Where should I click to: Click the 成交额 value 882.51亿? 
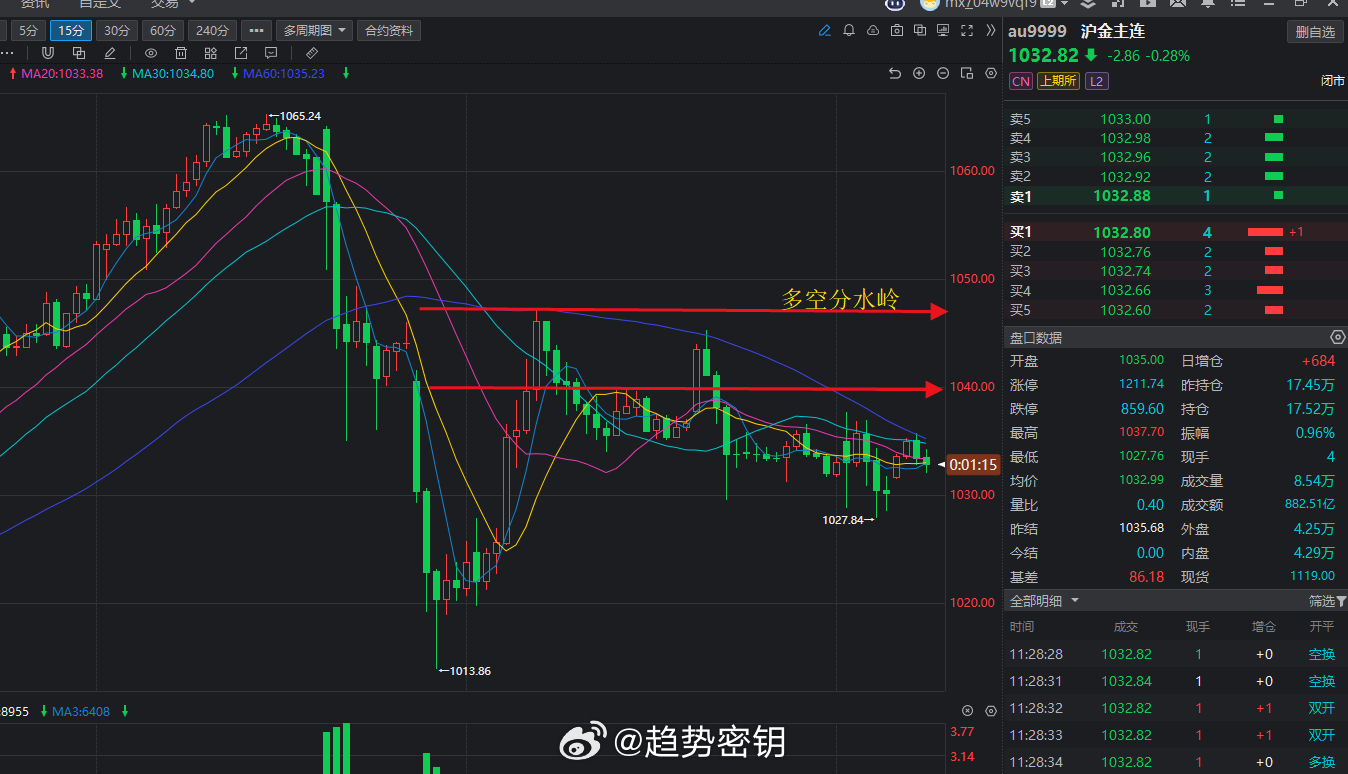1310,504
